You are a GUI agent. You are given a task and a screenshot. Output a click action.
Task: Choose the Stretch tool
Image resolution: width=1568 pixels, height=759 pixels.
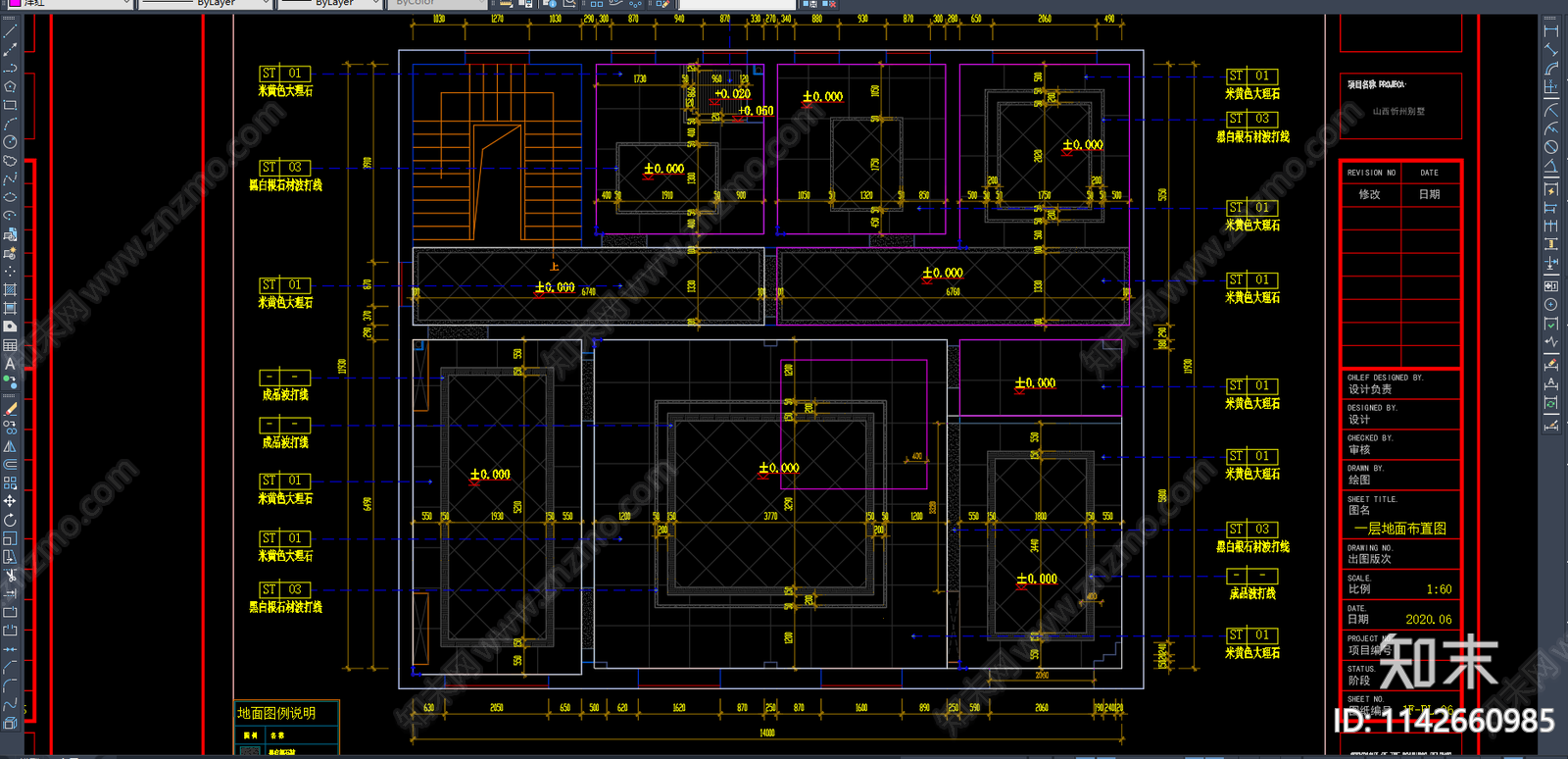click(x=10, y=557)
